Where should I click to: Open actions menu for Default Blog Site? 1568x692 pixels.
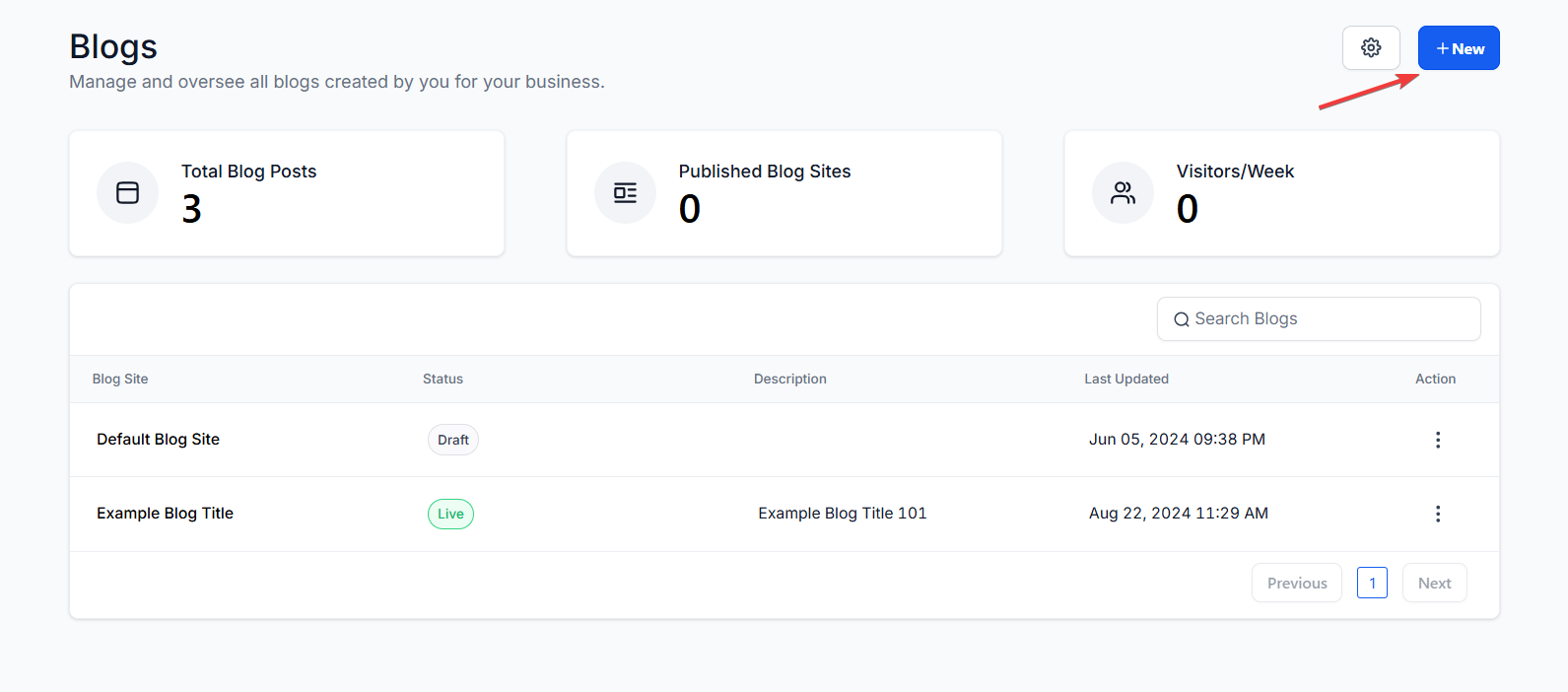coord(1438,440)
